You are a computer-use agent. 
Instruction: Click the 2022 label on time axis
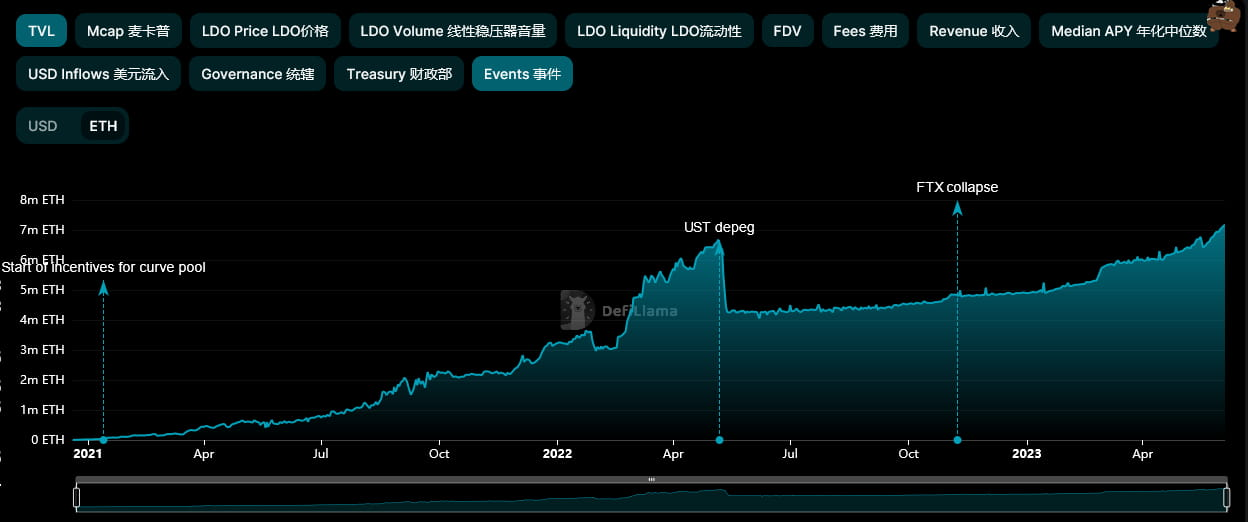pos(557,454)
